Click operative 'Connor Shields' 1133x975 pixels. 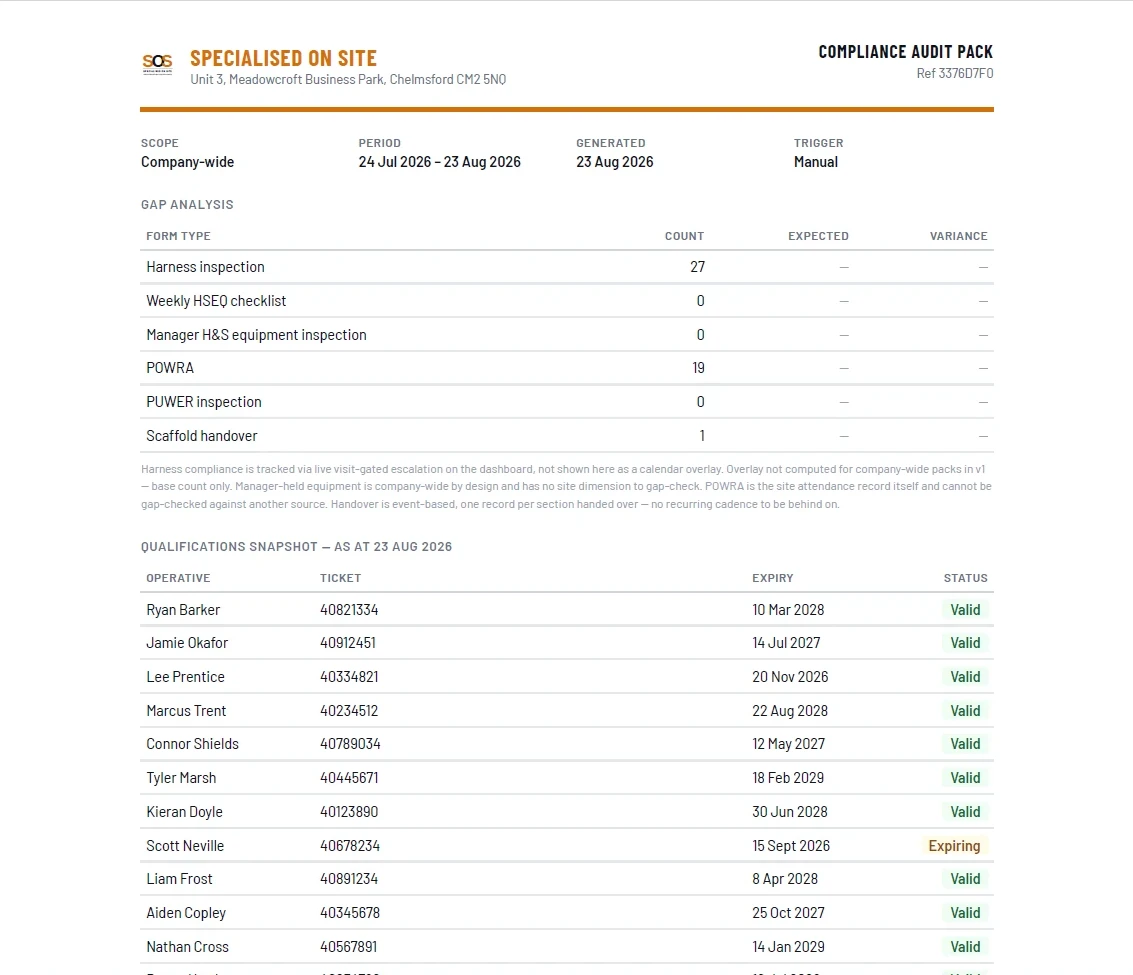192,744
